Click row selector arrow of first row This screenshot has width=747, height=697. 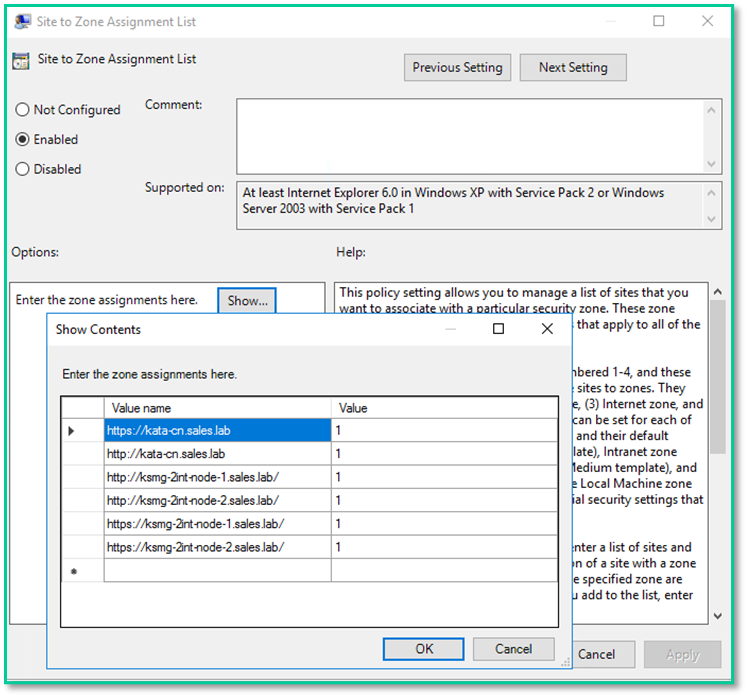tap(71, 431)
